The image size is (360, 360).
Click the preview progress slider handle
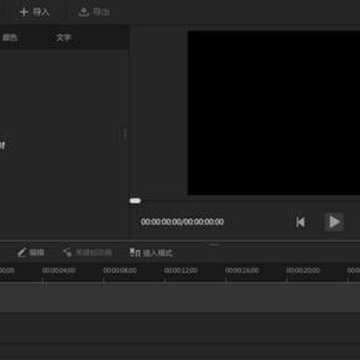pos(135,201)
